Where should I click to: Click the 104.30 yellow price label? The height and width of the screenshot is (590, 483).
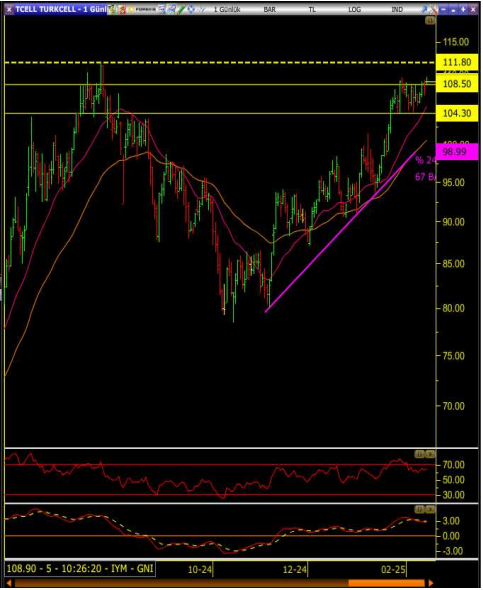pos(457,113)
